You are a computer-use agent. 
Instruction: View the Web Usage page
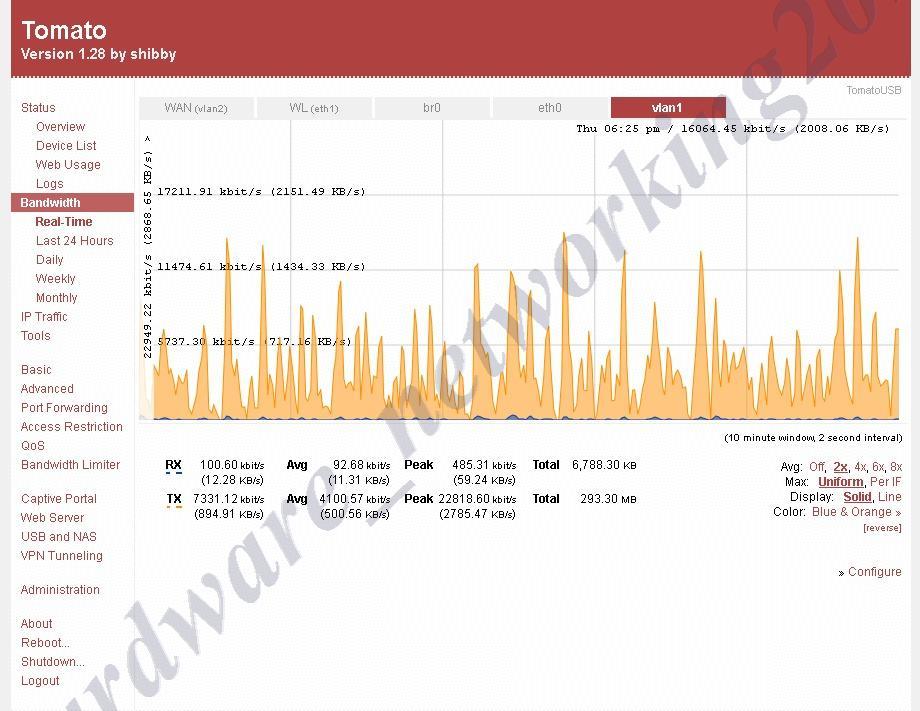(68, 165)
